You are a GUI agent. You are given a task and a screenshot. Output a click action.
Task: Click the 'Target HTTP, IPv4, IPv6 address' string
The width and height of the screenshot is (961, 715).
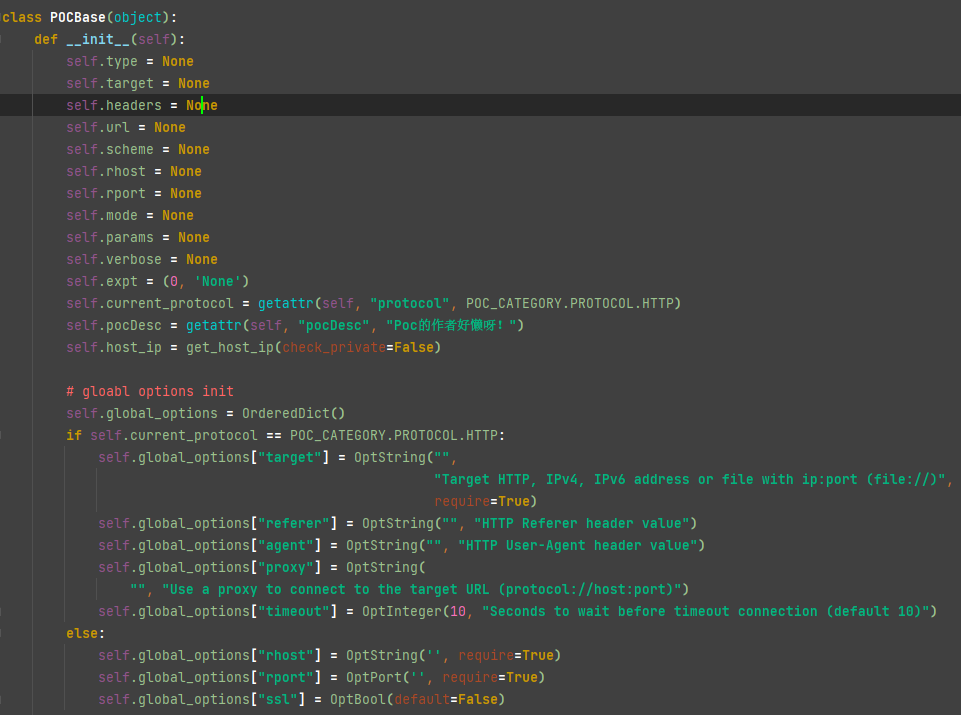click(689, 480)
